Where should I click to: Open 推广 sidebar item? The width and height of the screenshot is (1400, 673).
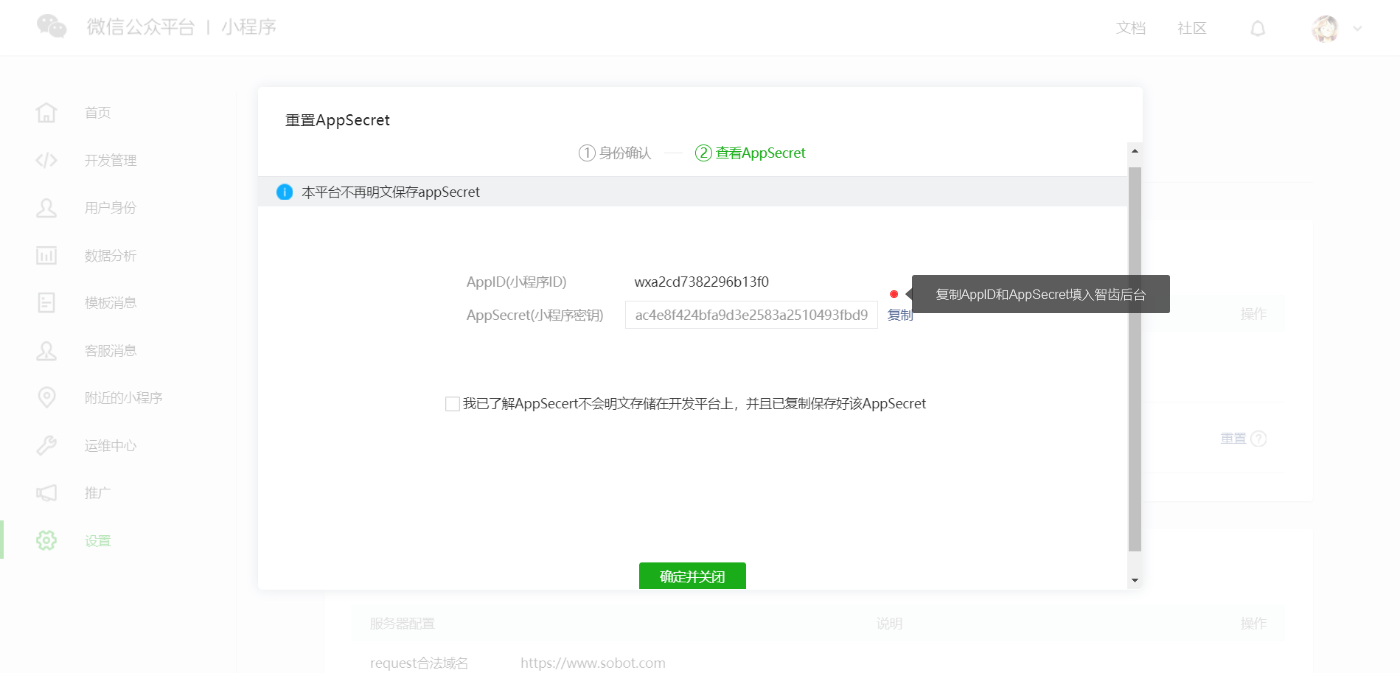point(98,493)
